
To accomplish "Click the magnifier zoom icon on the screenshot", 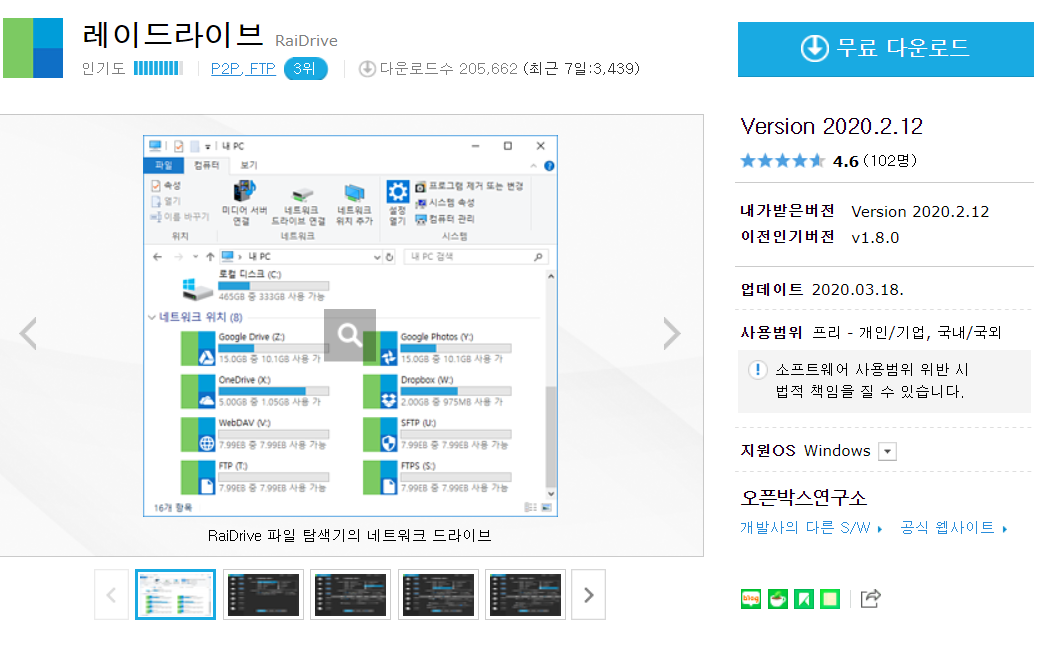I will pos(350,335).
